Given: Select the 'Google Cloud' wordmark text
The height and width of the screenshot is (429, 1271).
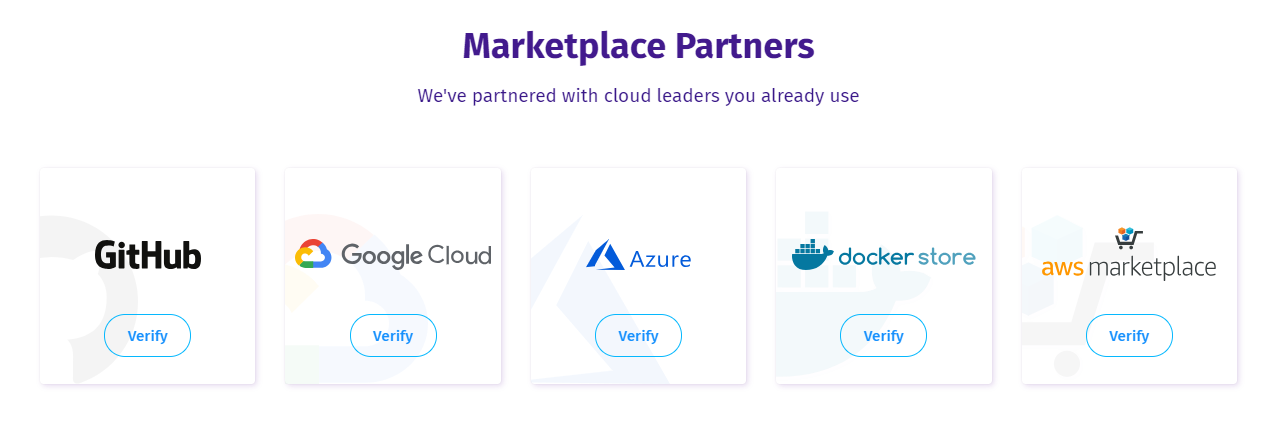Looking at the screenshot, I should point(416,255).
